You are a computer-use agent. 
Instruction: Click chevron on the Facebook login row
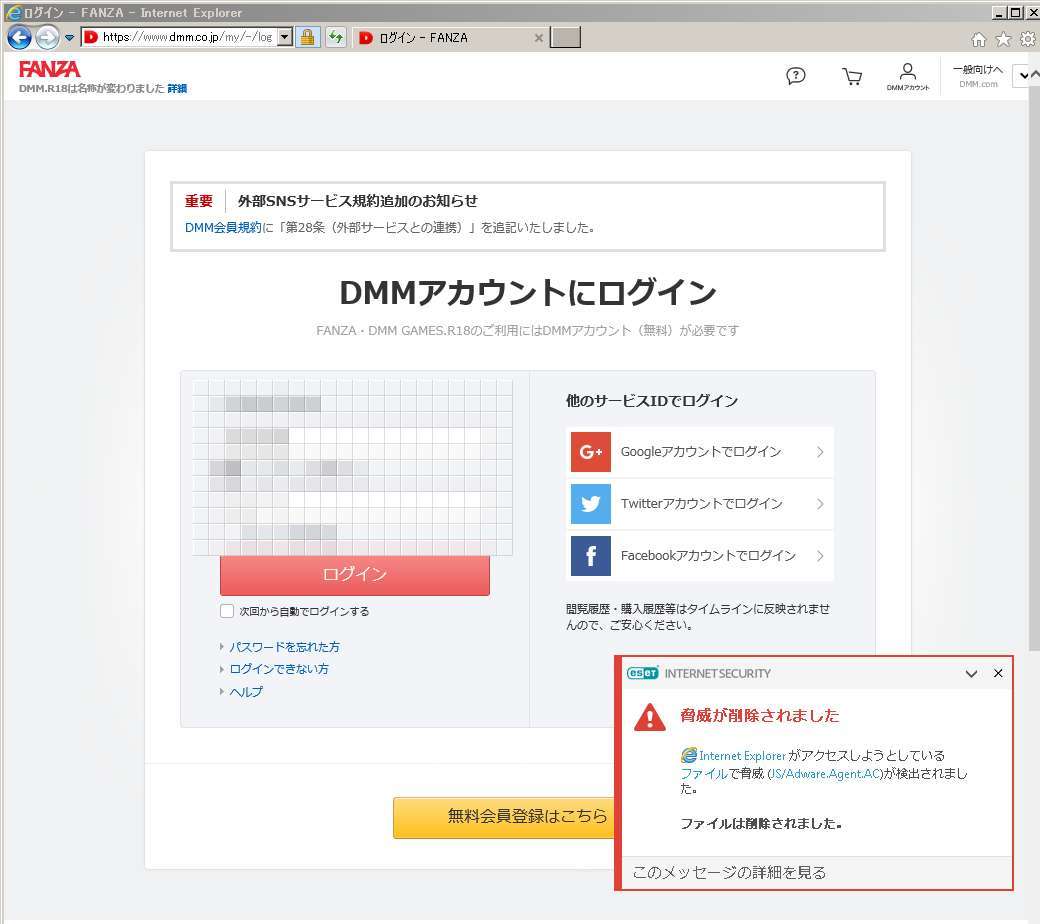click(x=820, y=555)
